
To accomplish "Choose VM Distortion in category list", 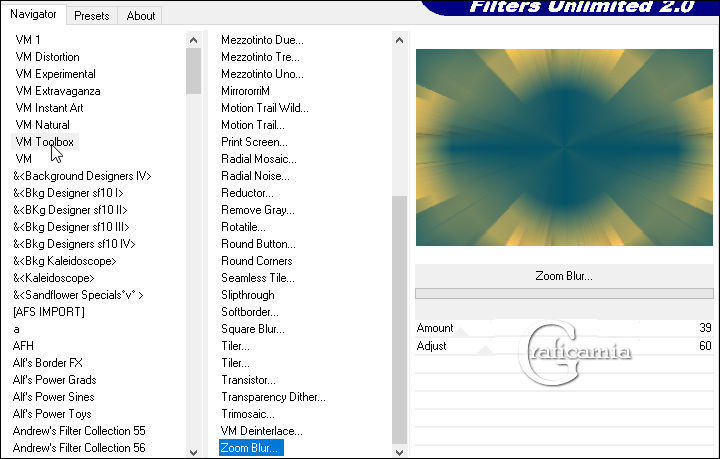I will tap(47, 57).
